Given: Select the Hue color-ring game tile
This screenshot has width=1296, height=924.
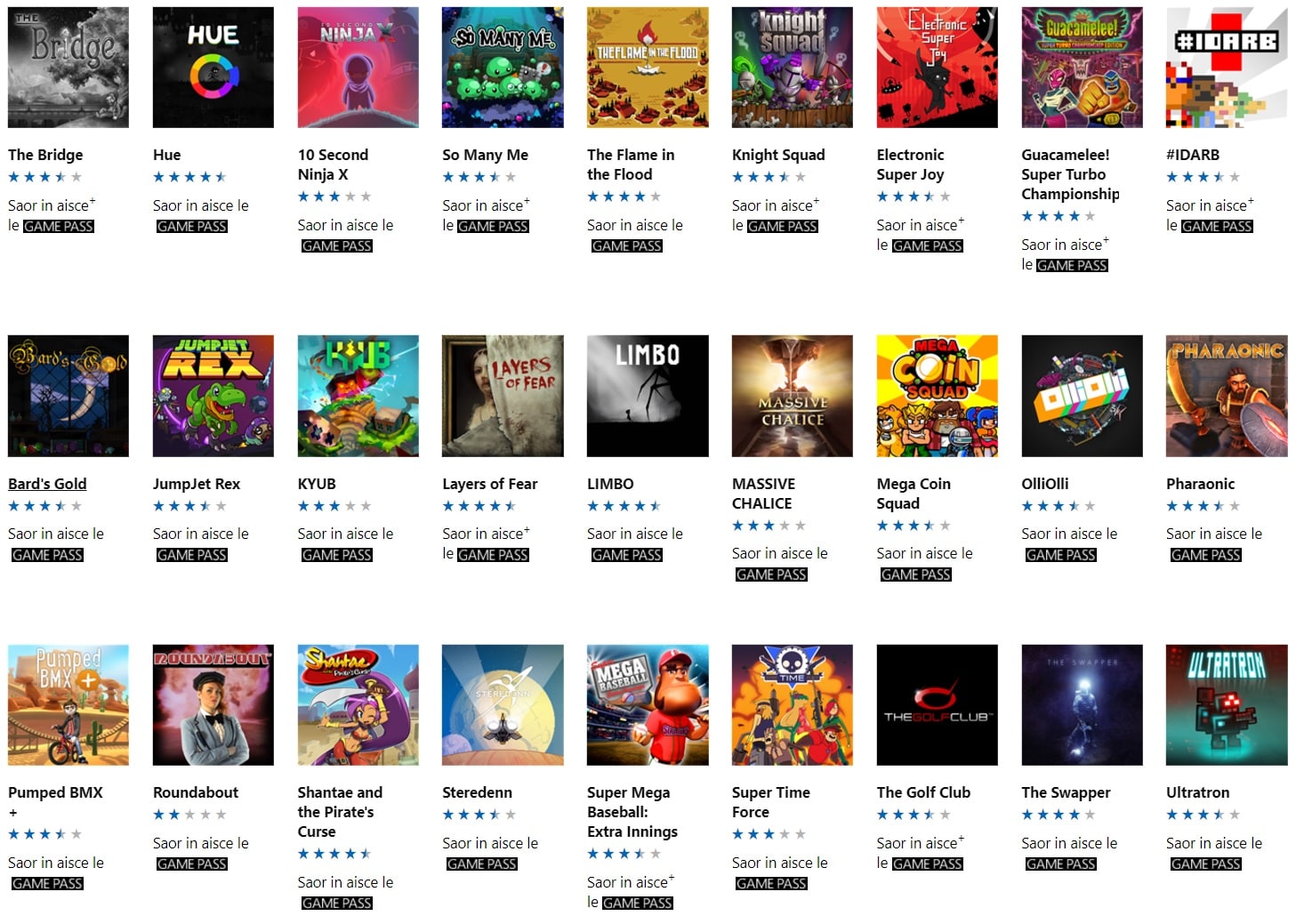Looking at the screenshot, I should 213,68.
